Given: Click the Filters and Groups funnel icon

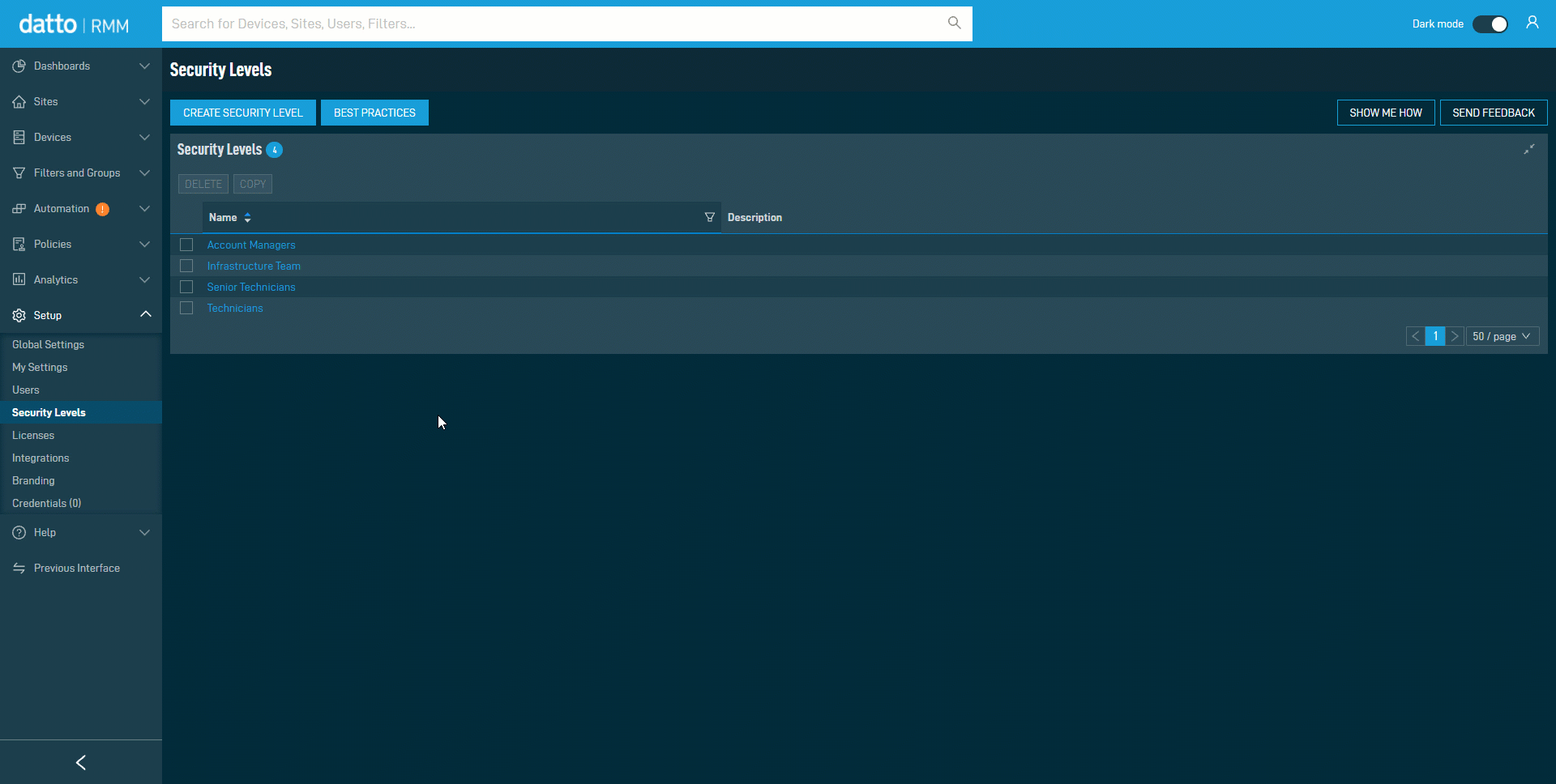Looking at the screenshot, I should point(19,173).
